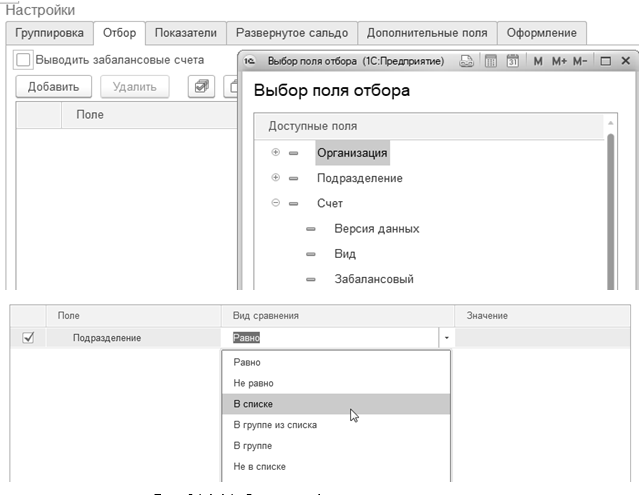The width and height of the screenshot is (643, 495).
Task: Go to Дополнительные поля tab
Action: [x=427, y=33]
